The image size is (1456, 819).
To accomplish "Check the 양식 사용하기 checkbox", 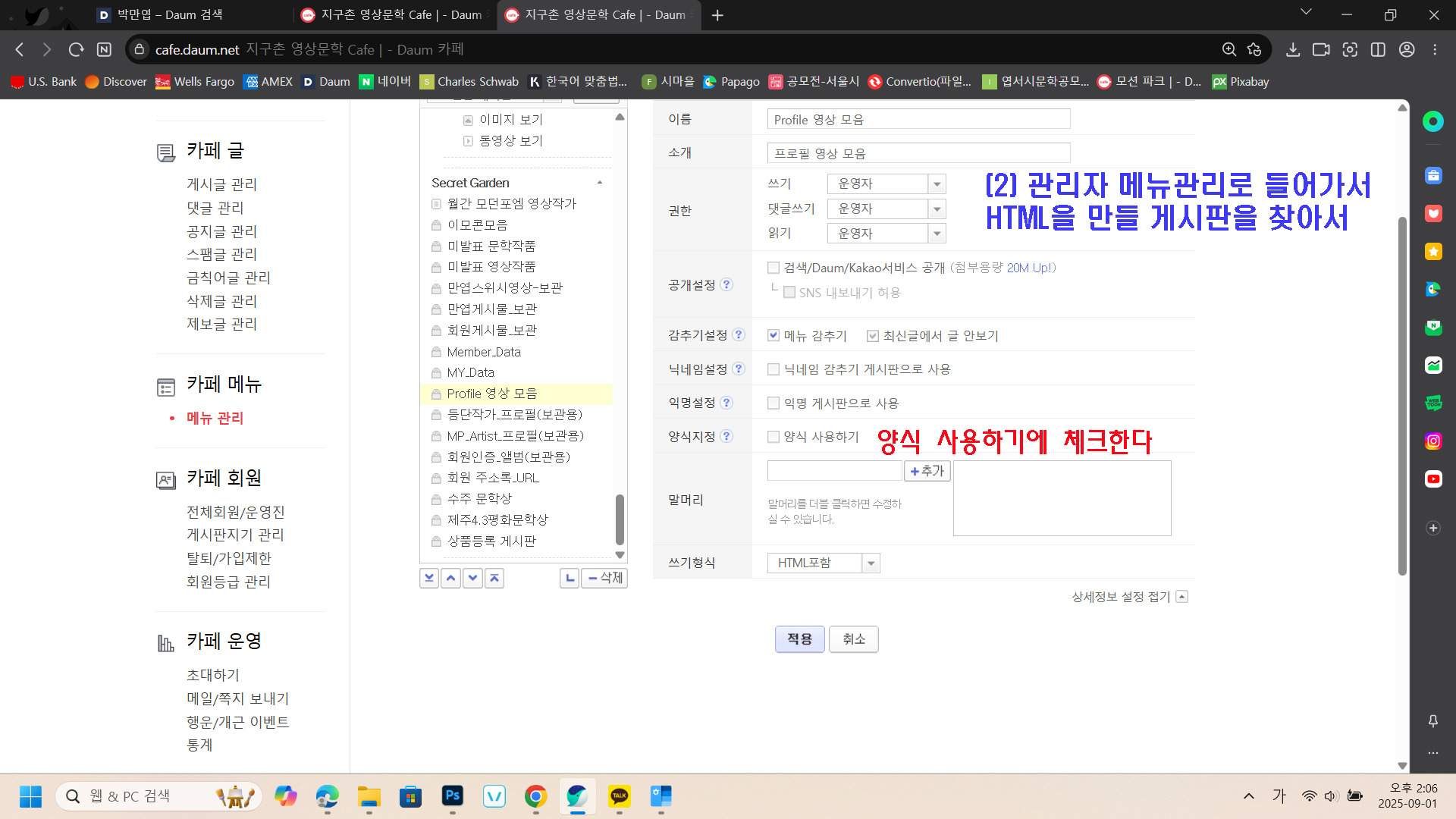I will tap(773, 437).
